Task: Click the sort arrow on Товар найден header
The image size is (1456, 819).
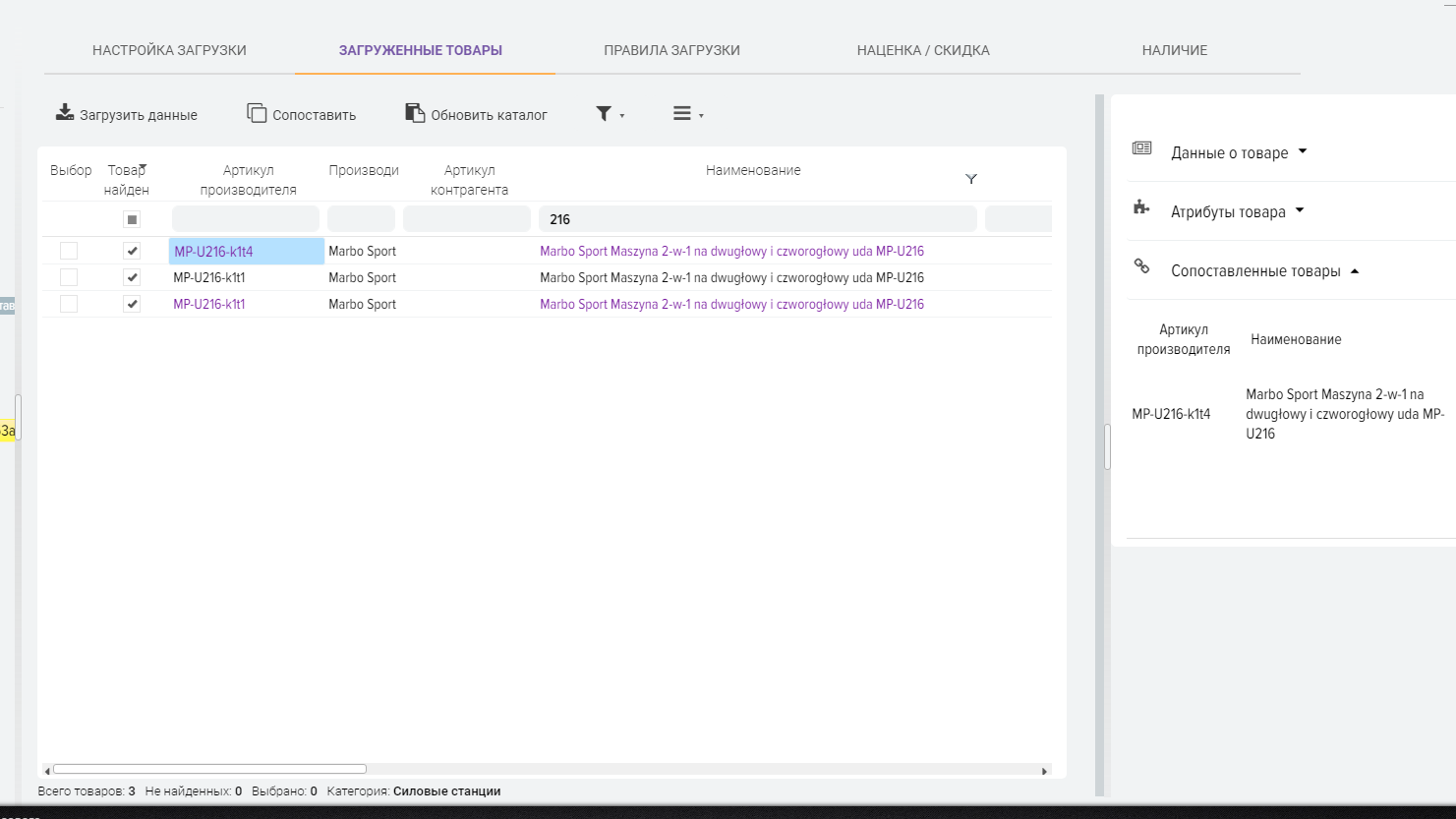Action: tap(143, 167)
